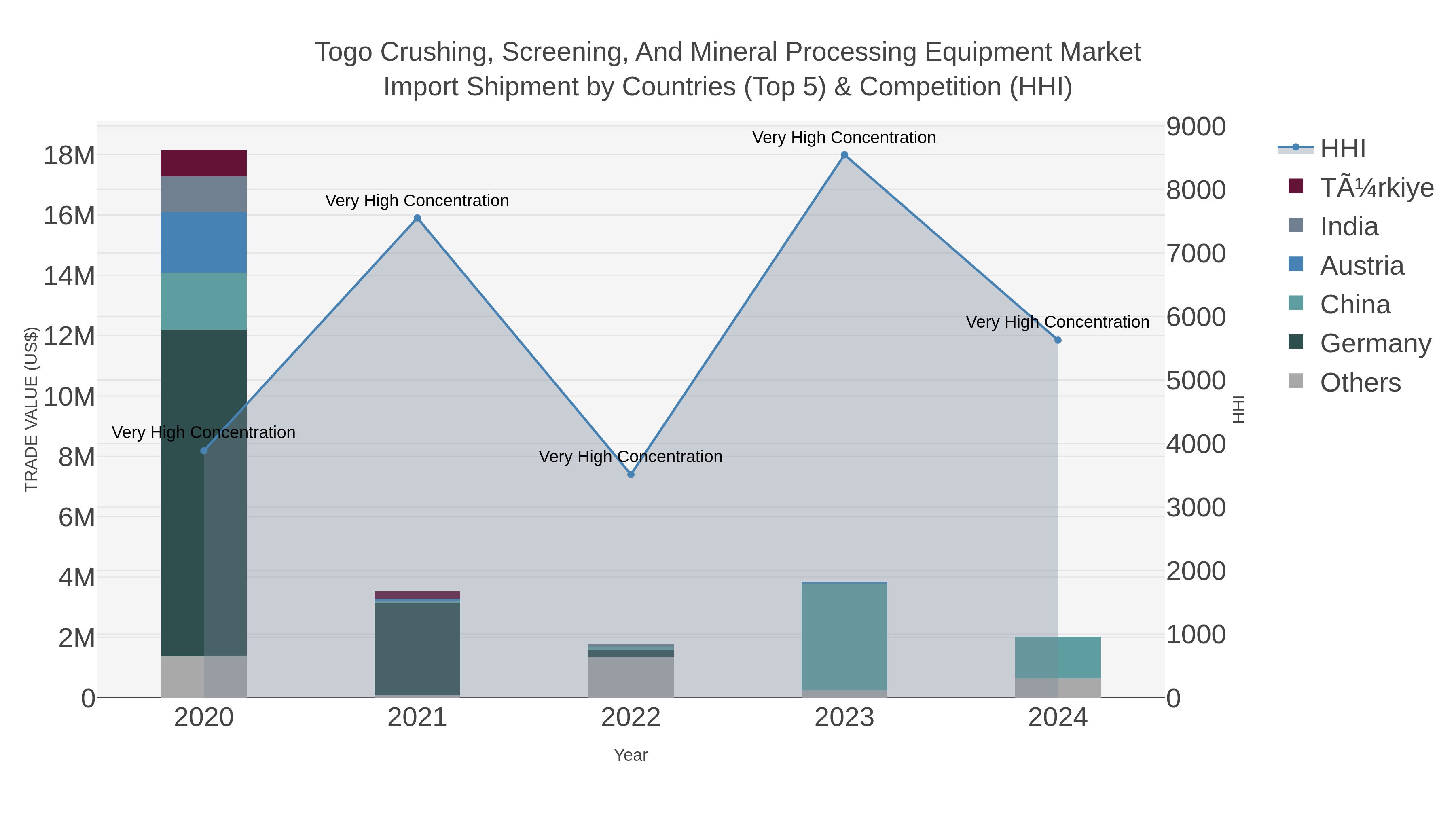Screen dimensions: 1456x819
Task: Click the 2020 HHI data point
Action: [204, 451]
